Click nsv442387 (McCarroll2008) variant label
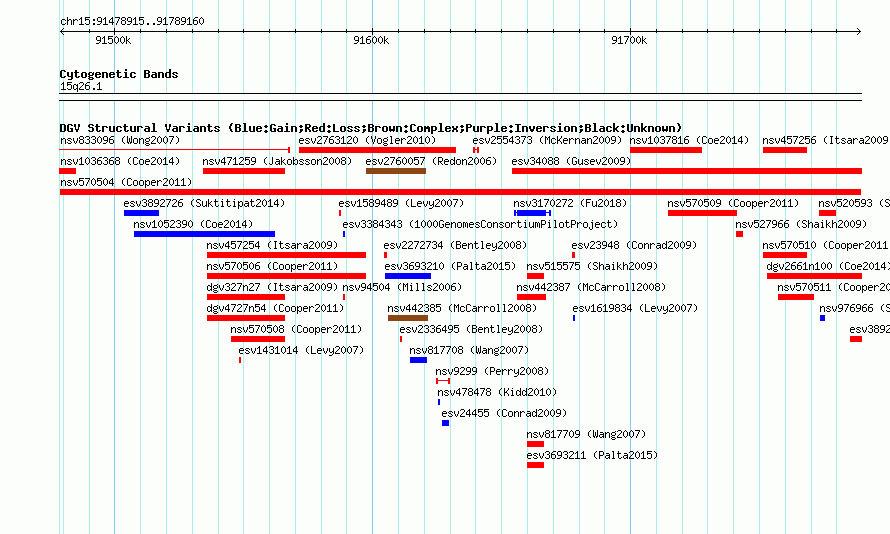 (x=591, y=287)
